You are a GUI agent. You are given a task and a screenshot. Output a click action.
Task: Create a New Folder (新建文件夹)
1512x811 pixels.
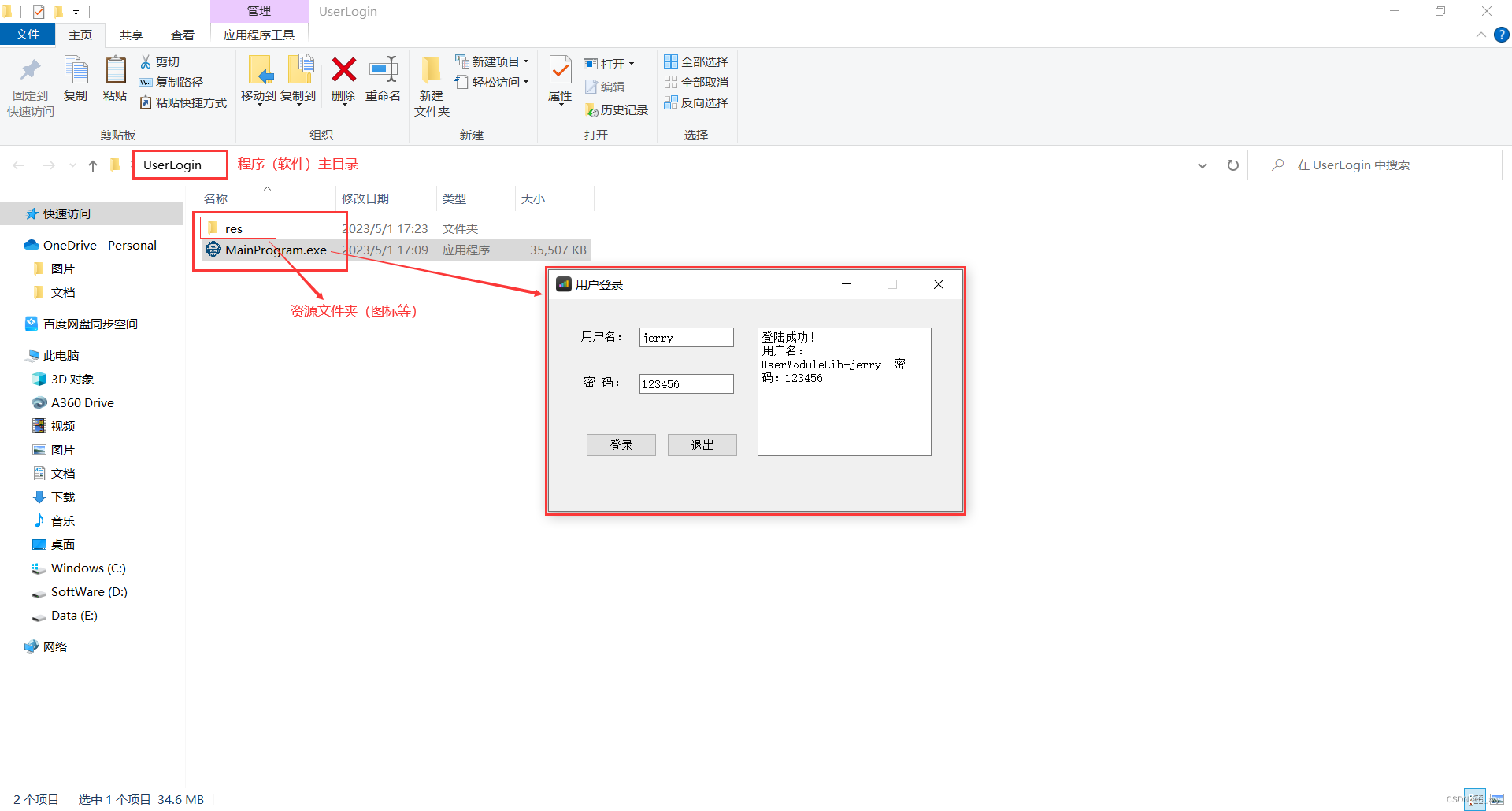pos(432,87)
